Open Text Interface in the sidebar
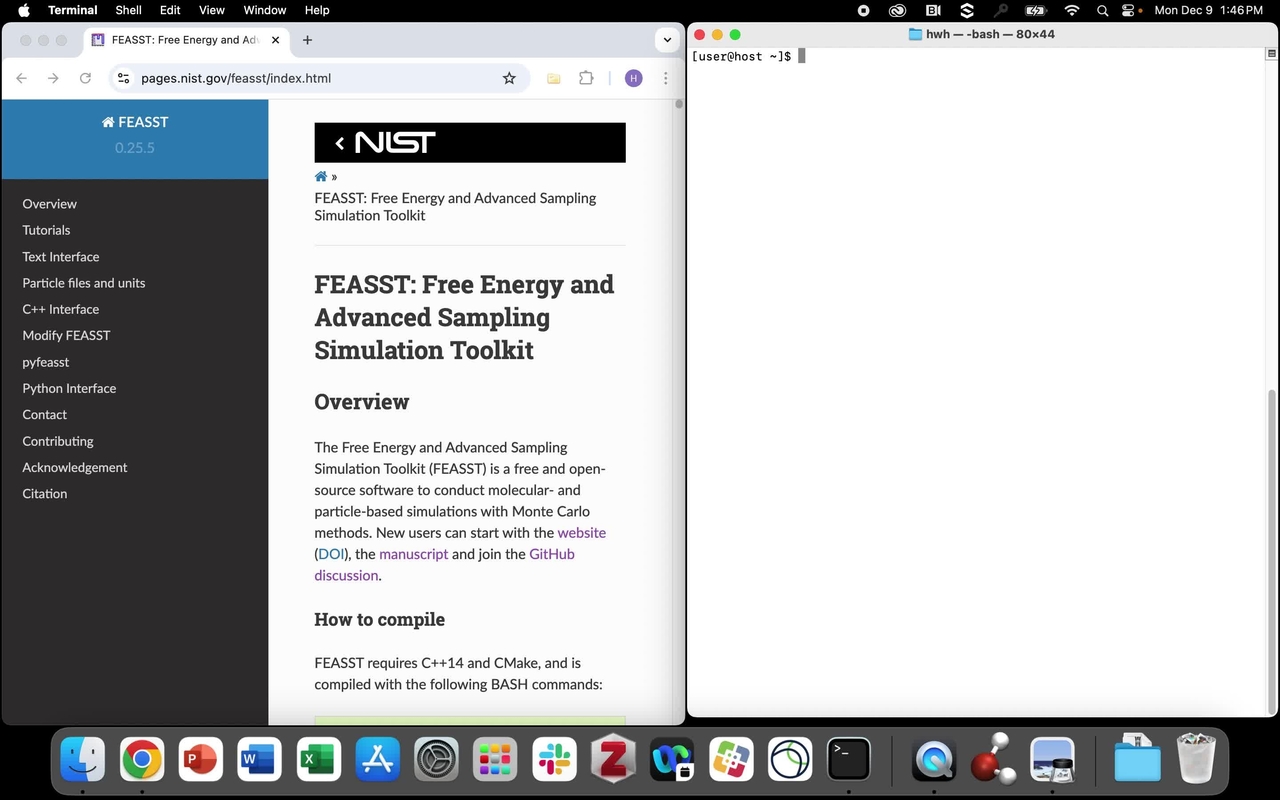The height and width of the screenshot is (800, 1280). pos(61,256)
